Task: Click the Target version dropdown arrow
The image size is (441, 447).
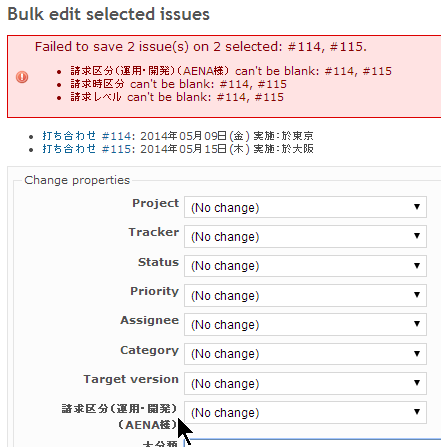Action: click(417, 383)
